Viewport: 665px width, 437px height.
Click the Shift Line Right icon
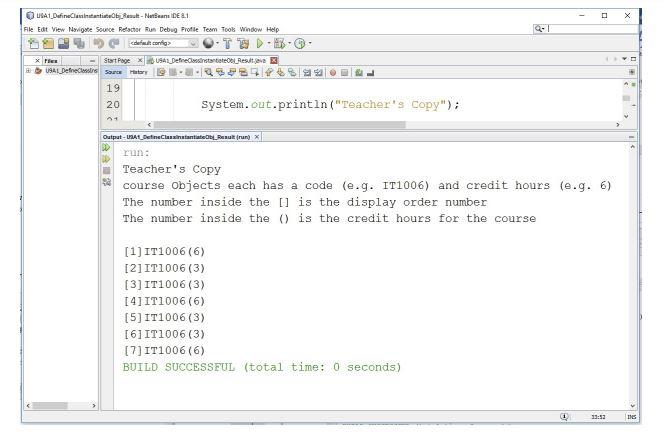coord(319,73)
